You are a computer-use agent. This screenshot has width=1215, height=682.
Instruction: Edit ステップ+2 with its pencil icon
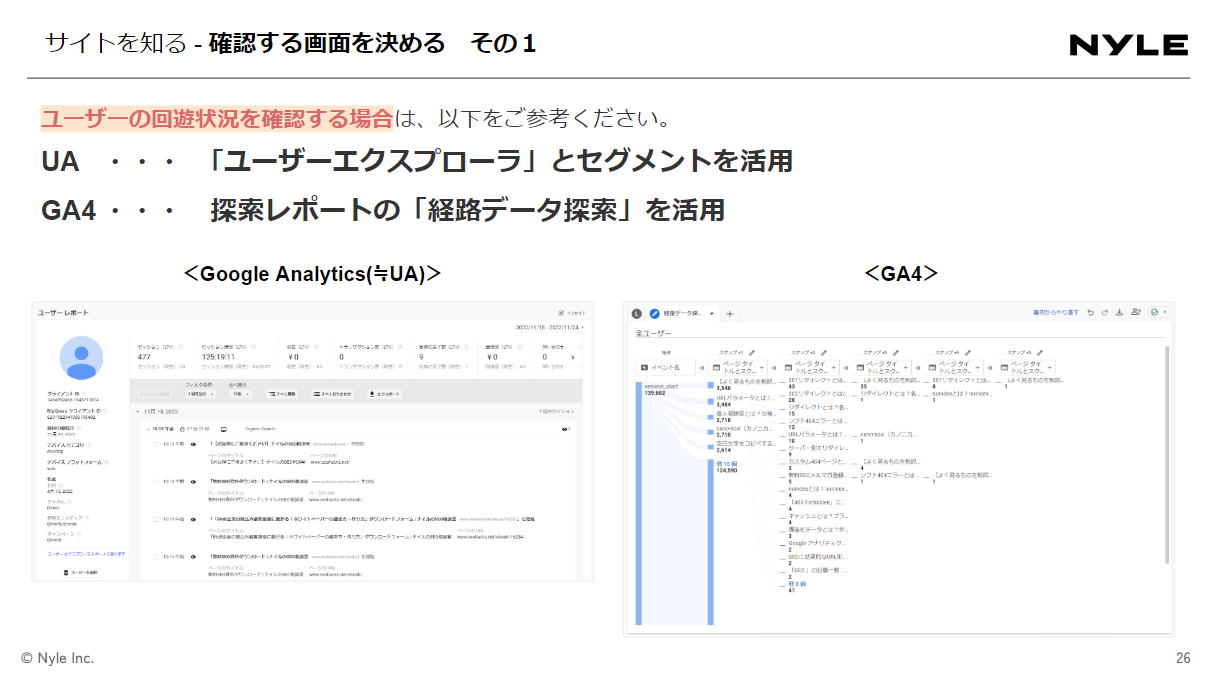click(824, 353)
